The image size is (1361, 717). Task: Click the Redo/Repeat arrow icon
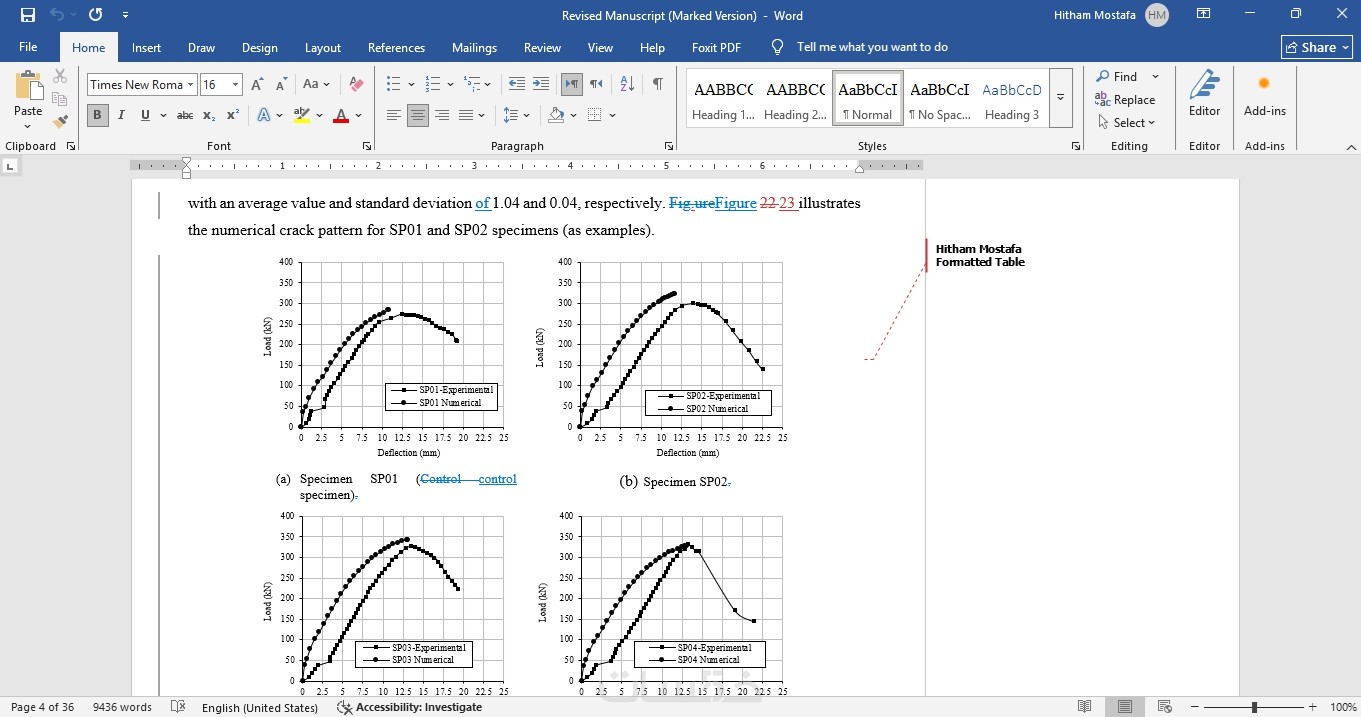tap(96, 15)
